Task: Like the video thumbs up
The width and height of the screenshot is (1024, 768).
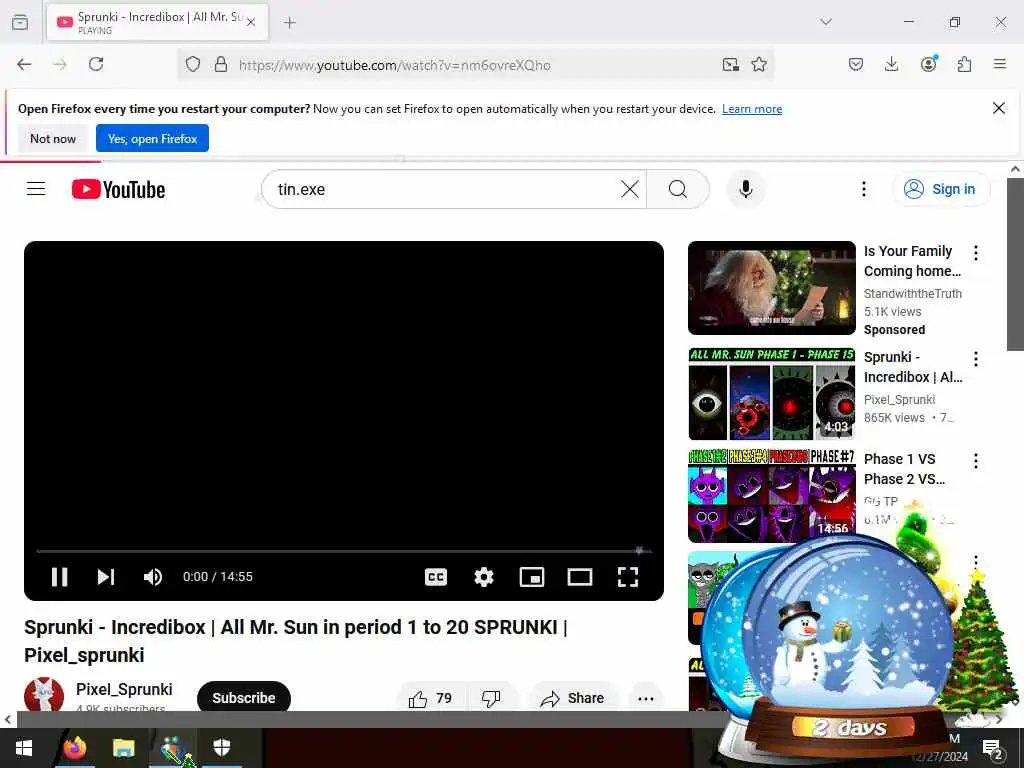Action: click(x=430, y=698)
